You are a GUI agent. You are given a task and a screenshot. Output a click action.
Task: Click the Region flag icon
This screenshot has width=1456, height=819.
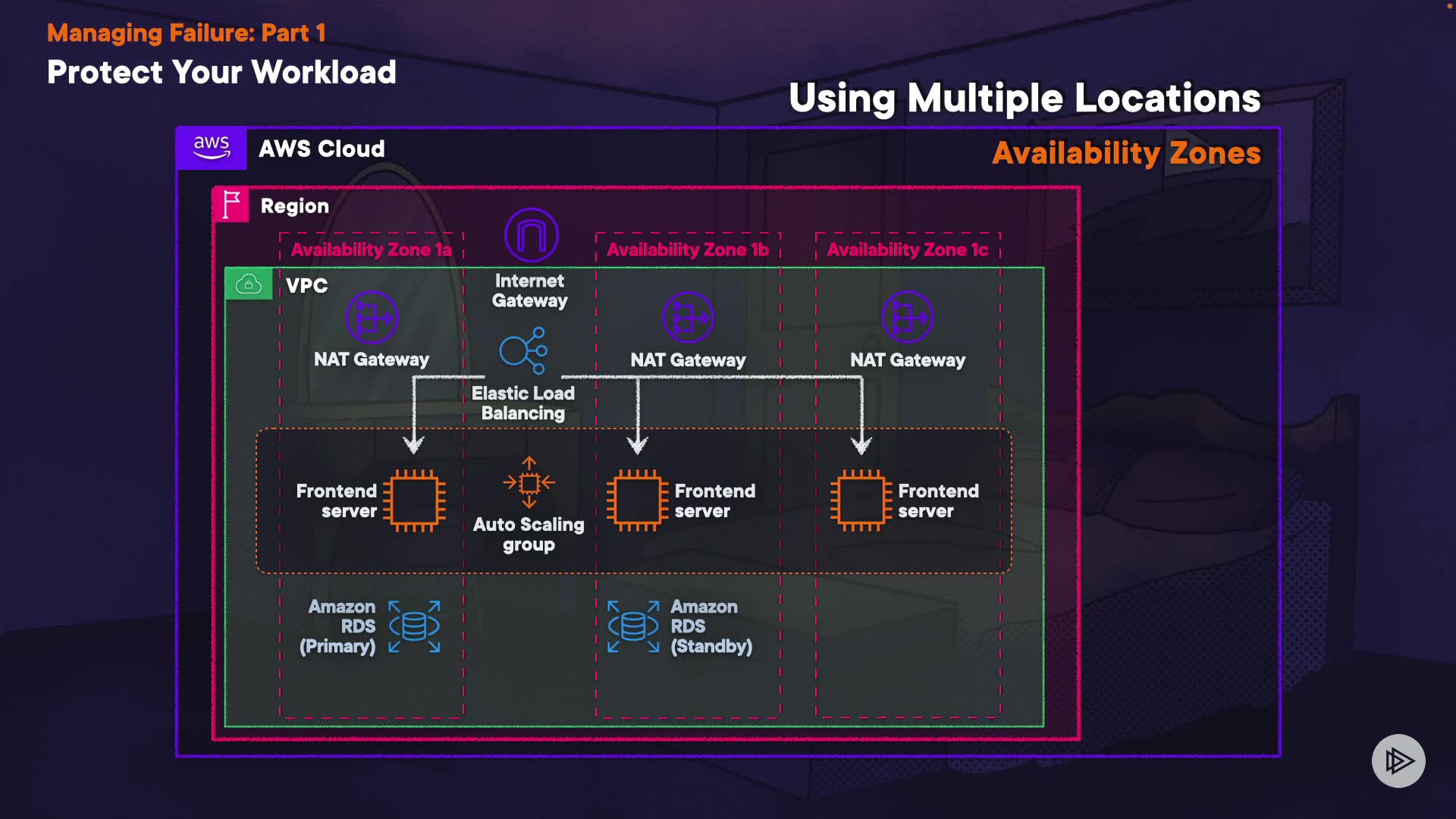click(x=231, y=205)
